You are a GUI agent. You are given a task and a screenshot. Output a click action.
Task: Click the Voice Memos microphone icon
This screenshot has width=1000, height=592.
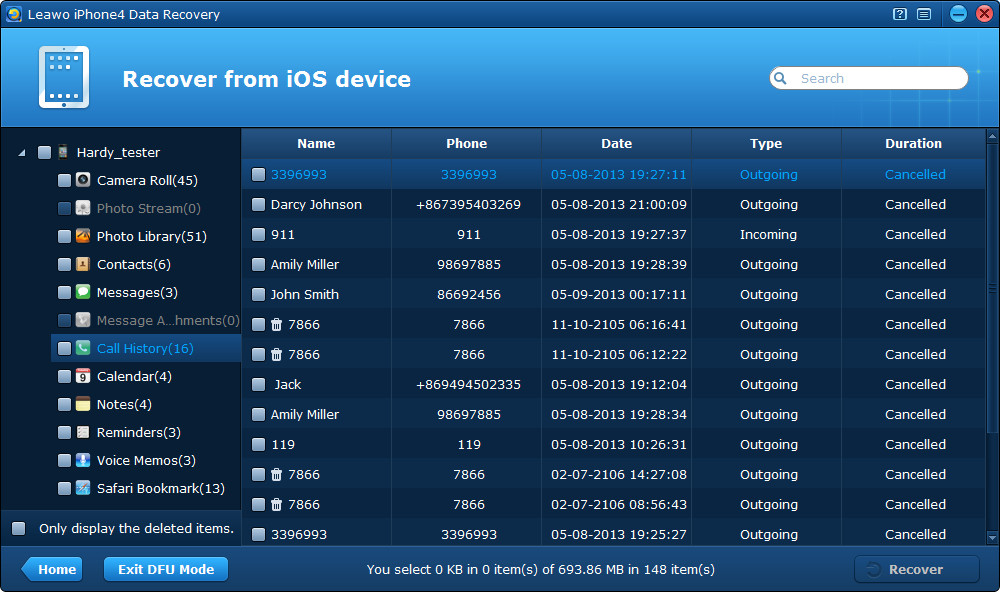coord(83,460)
